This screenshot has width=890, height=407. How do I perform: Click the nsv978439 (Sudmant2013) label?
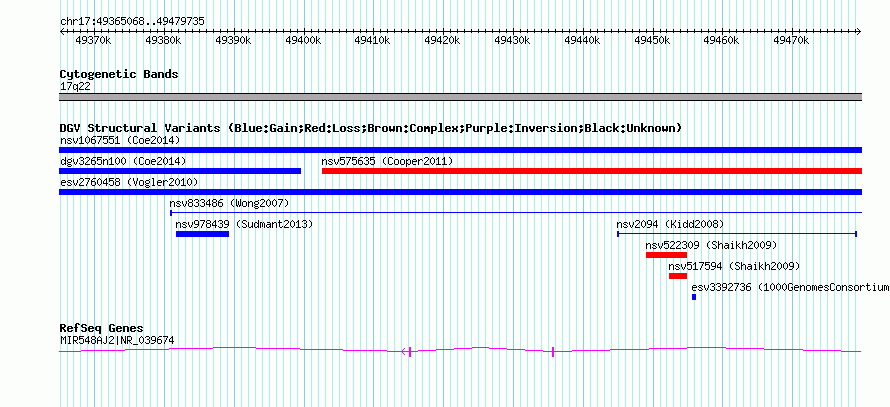point(244,224)
